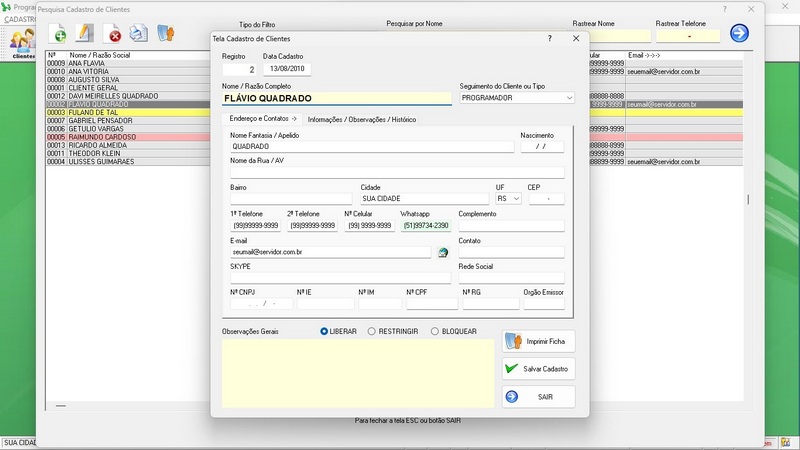Click the Nome da Rua / AV field
The width and height of the screenshot is (800, 450).
click(x=397, y=172)
